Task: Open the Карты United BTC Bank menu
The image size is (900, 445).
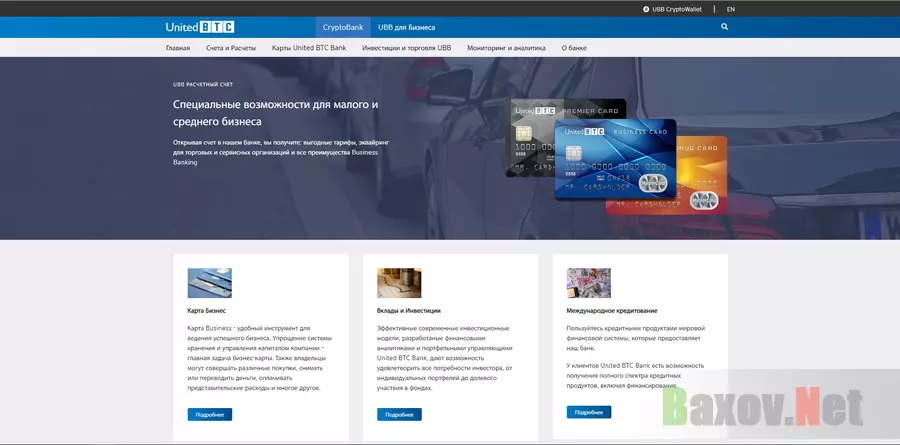Action: 309,48
